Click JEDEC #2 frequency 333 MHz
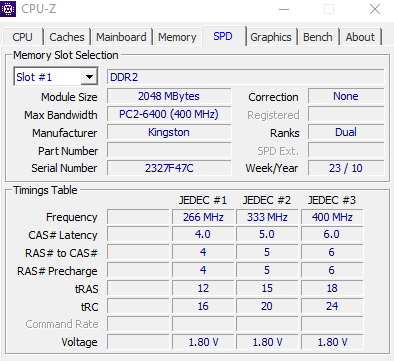The height and width of the screenshot is (361, 394). [267, 217]
